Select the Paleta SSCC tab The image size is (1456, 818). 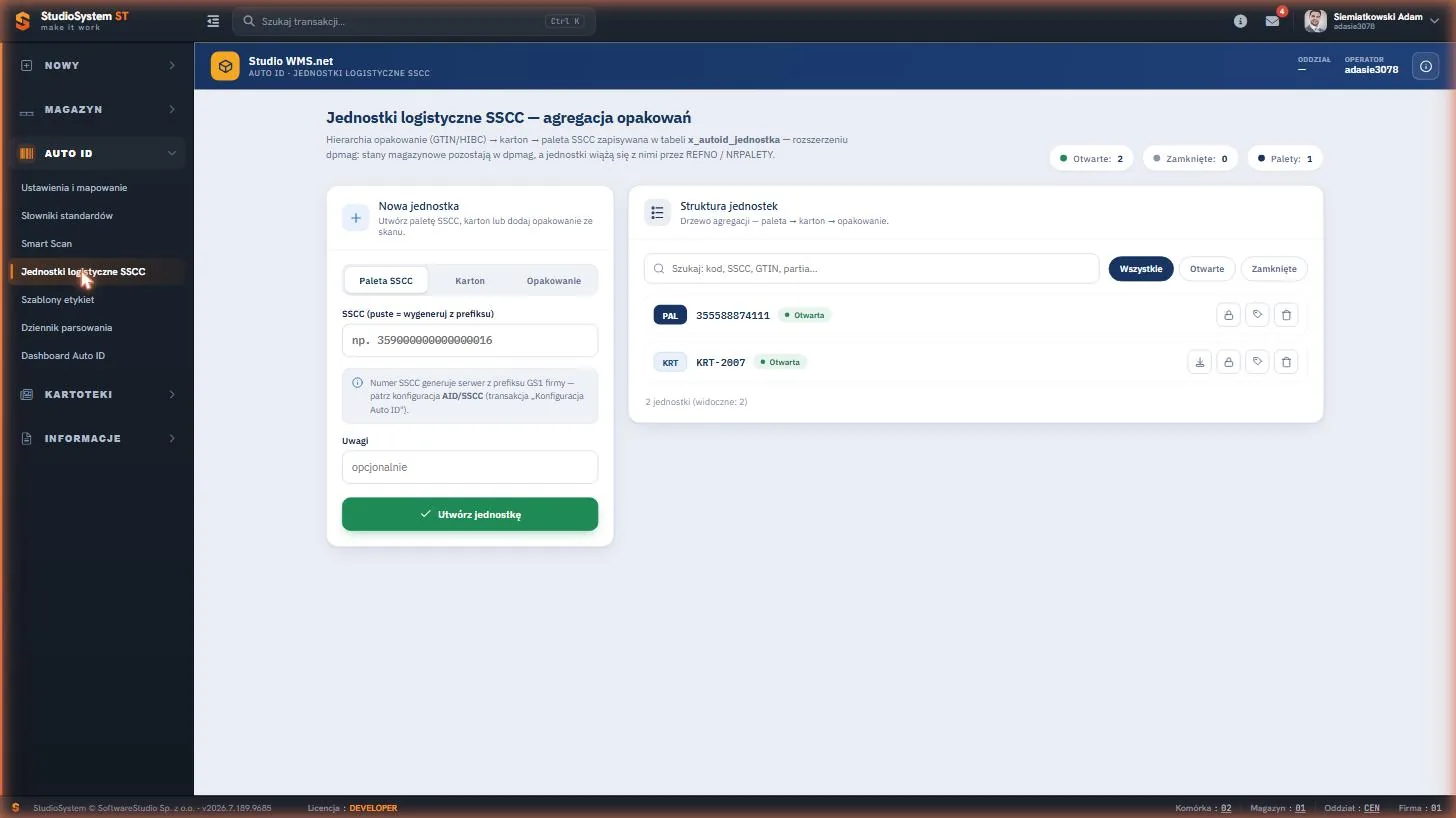click(386, 280)
